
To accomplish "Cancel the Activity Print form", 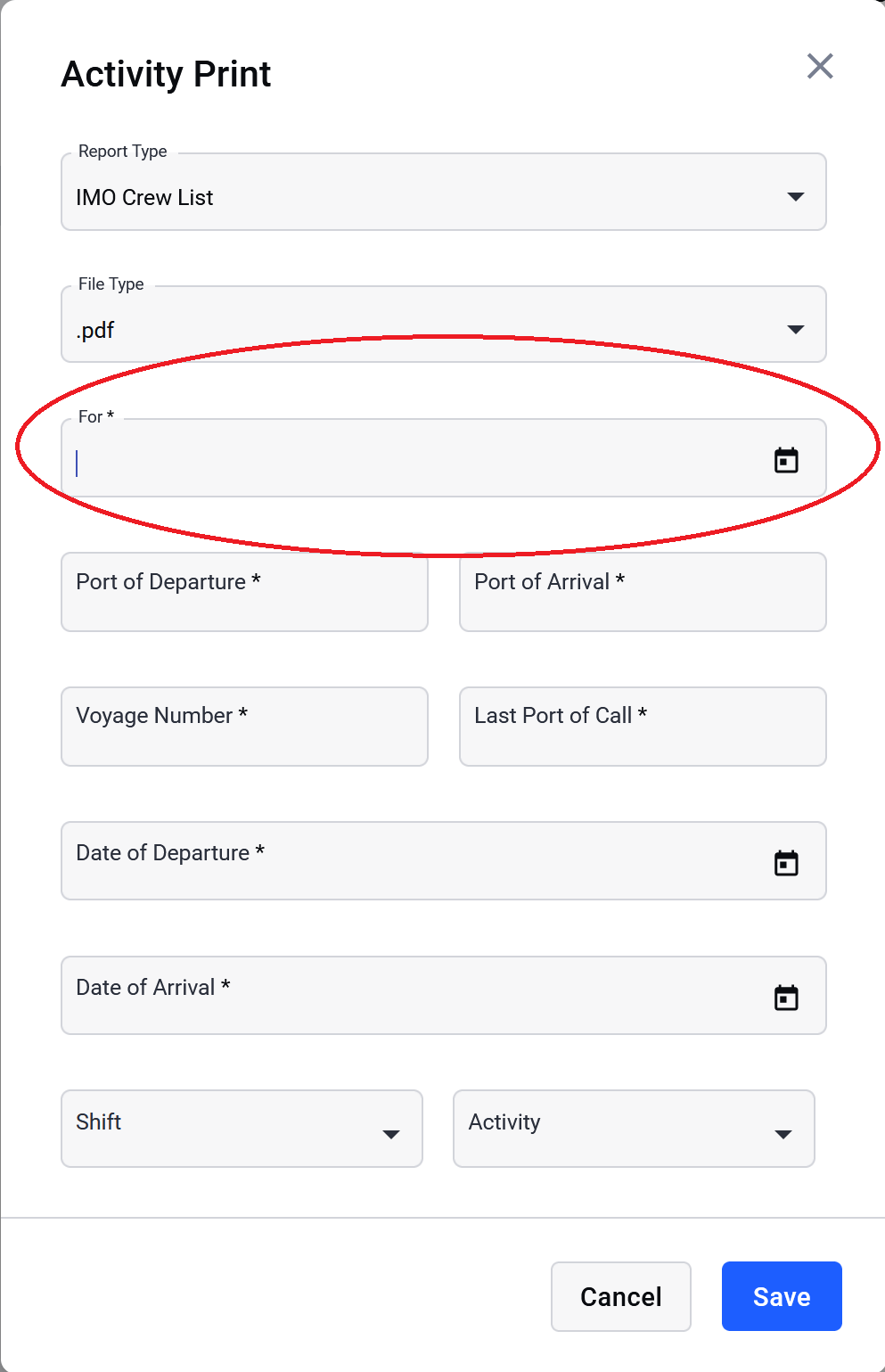I will [621, 1296].
